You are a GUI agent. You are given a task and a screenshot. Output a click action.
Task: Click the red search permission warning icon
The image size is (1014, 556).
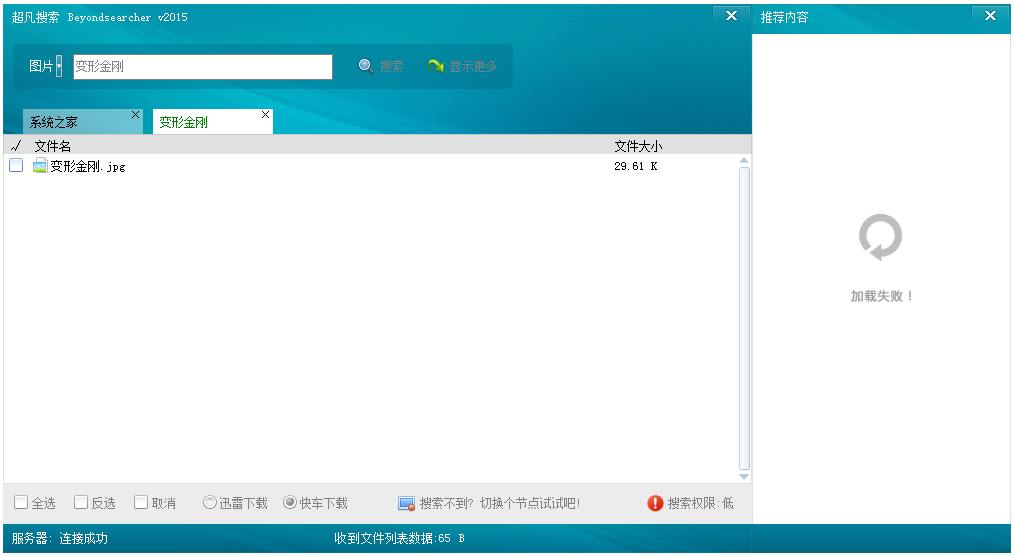pos(655,503)
